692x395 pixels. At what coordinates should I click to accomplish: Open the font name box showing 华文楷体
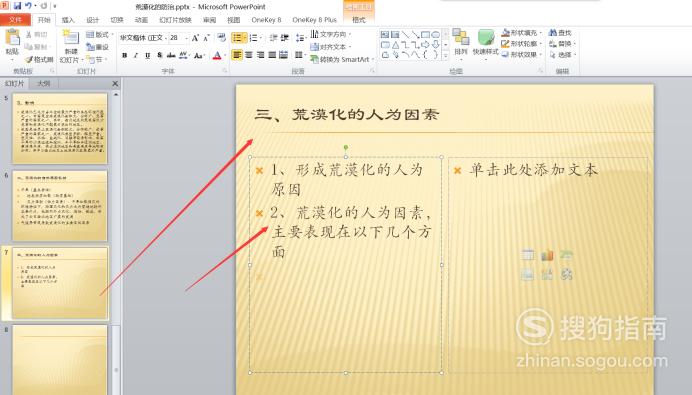pos(143,38)
